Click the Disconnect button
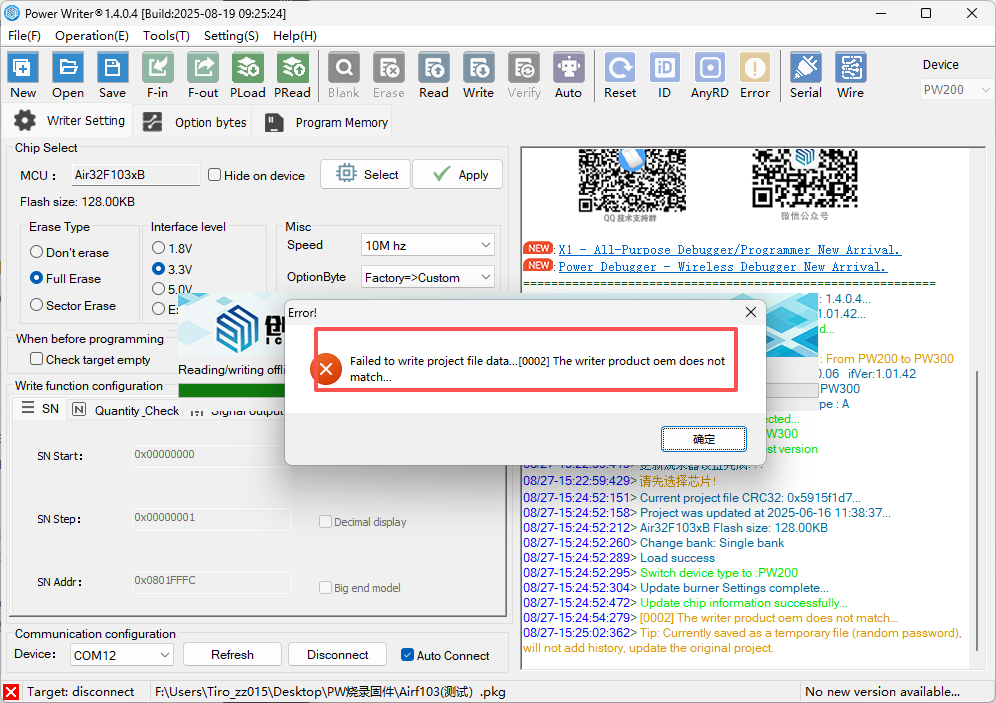 pos(337,655)
